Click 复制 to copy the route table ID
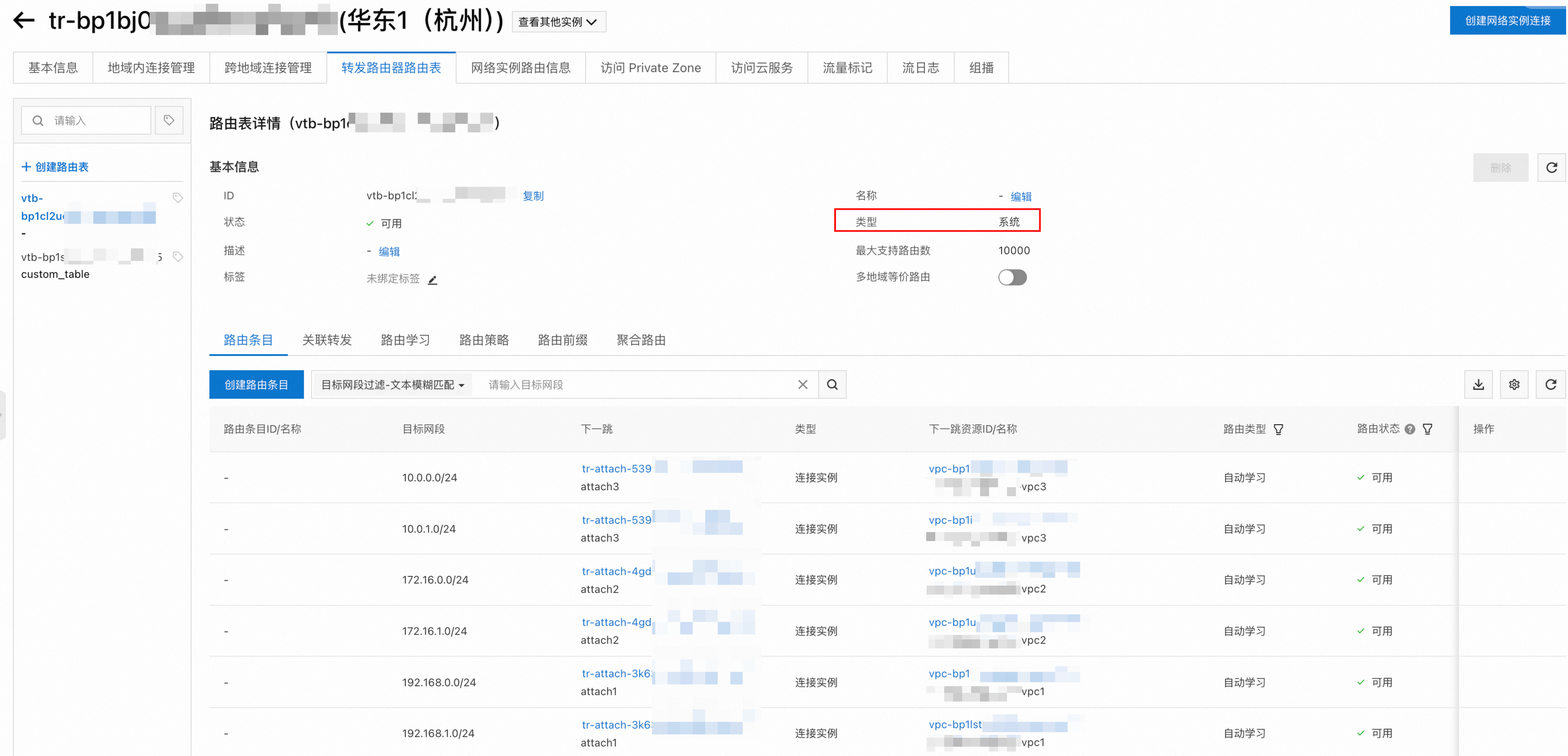 tap(532, 196)
